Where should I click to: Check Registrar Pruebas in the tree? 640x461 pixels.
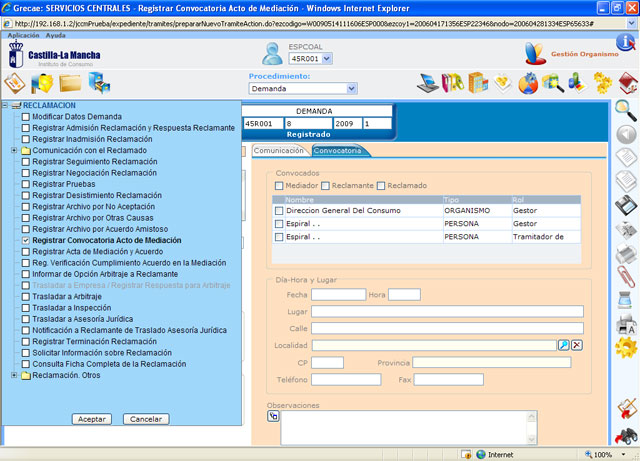point(26,184)
